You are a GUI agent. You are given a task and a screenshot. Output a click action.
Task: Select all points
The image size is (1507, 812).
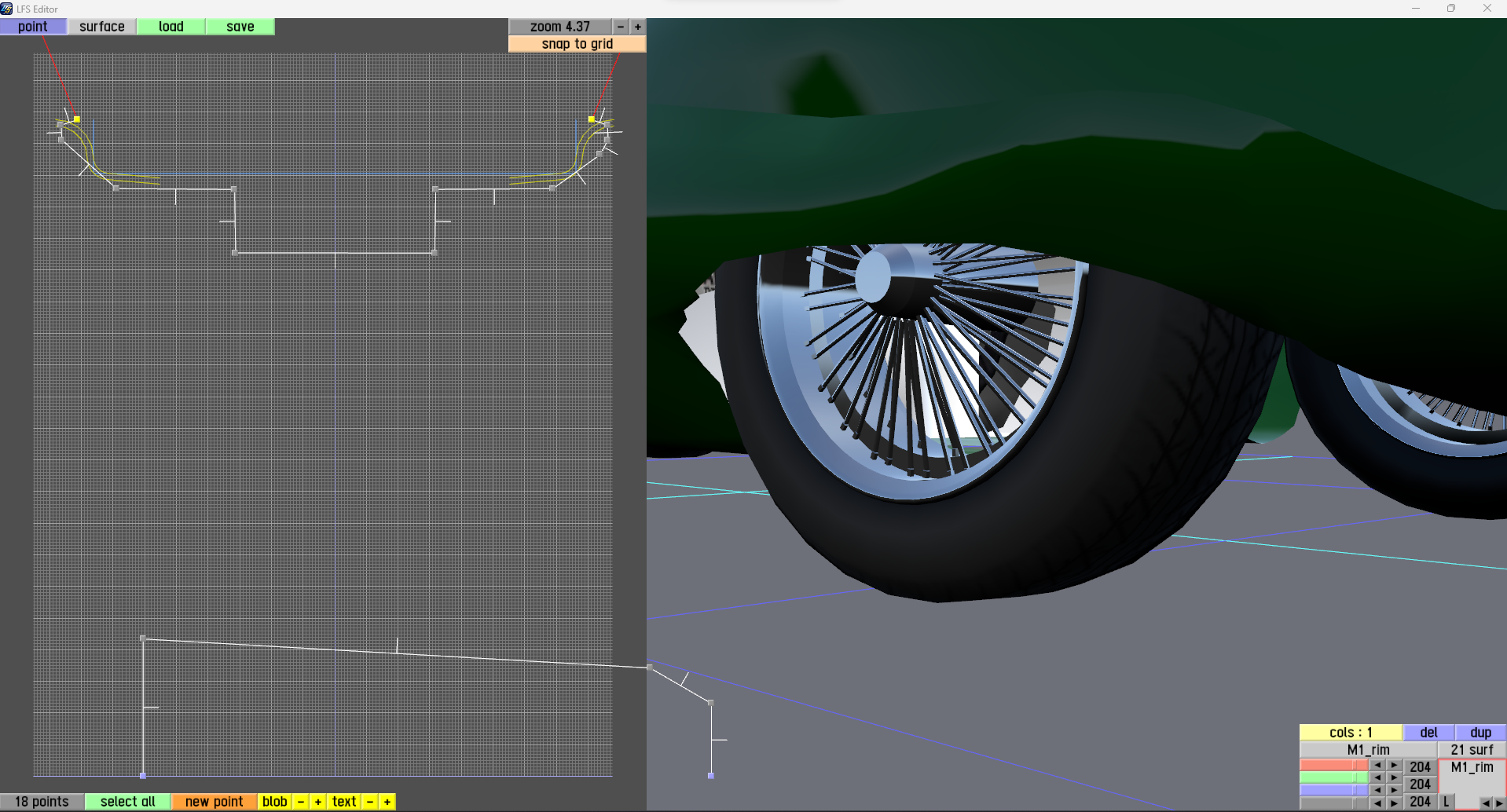(128, 802)
